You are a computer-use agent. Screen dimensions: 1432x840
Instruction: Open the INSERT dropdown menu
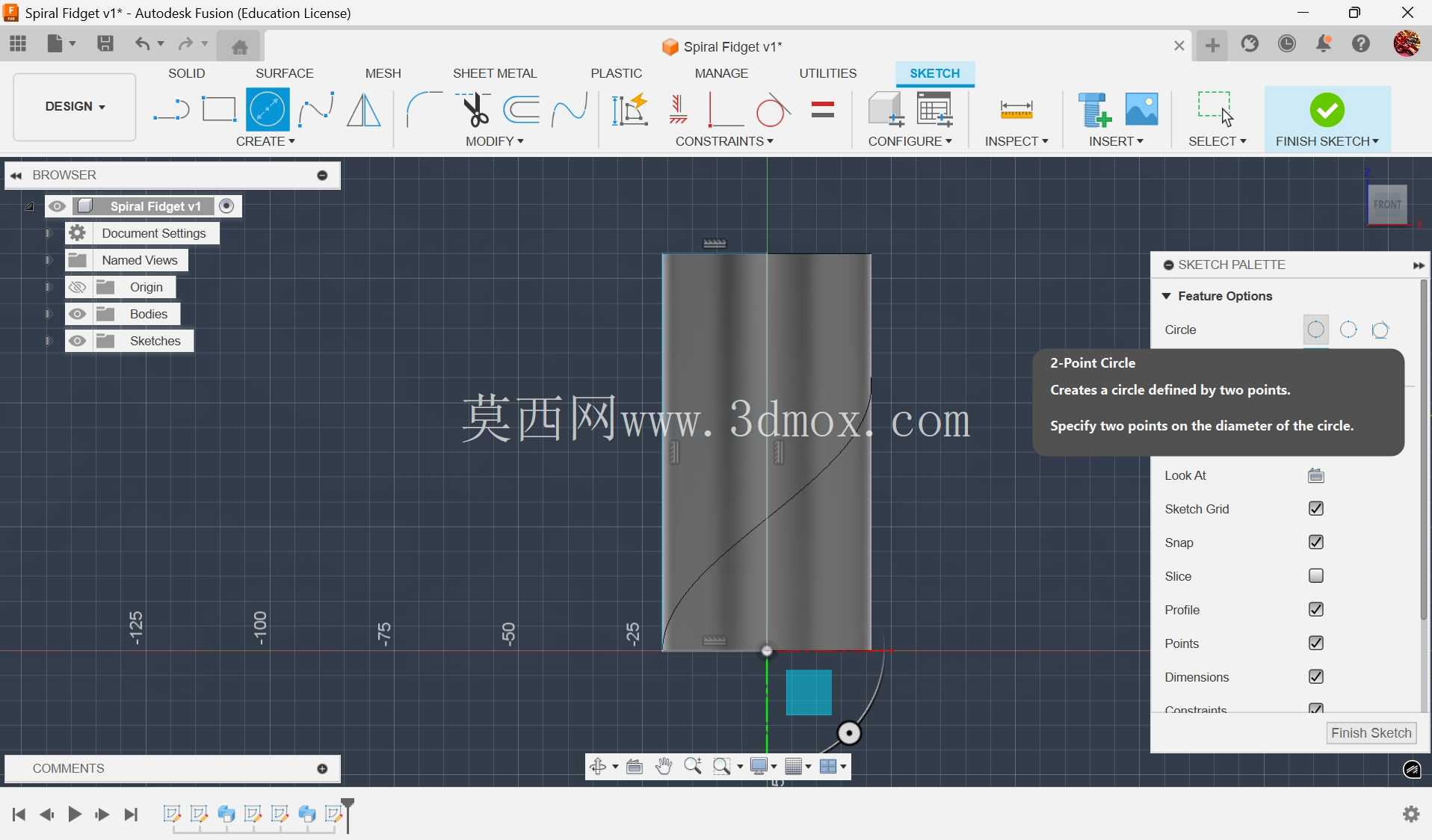point(1116,141)
